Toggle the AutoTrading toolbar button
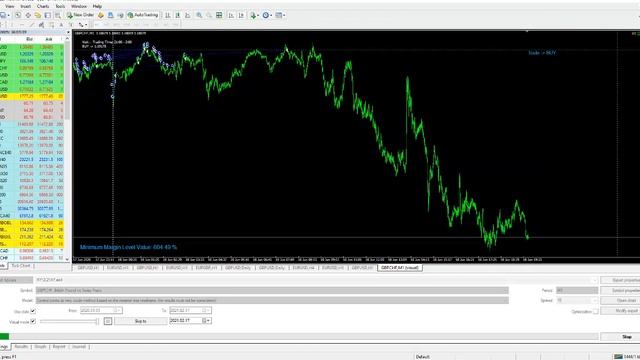 click(x=142, y=15)
